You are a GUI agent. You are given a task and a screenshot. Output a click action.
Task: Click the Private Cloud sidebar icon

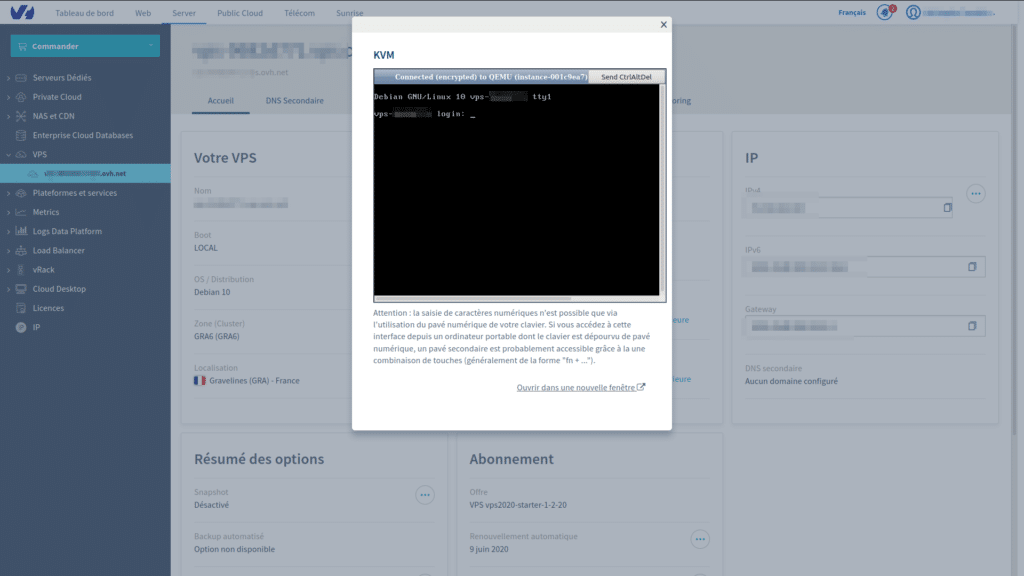(x=21, y=97)
